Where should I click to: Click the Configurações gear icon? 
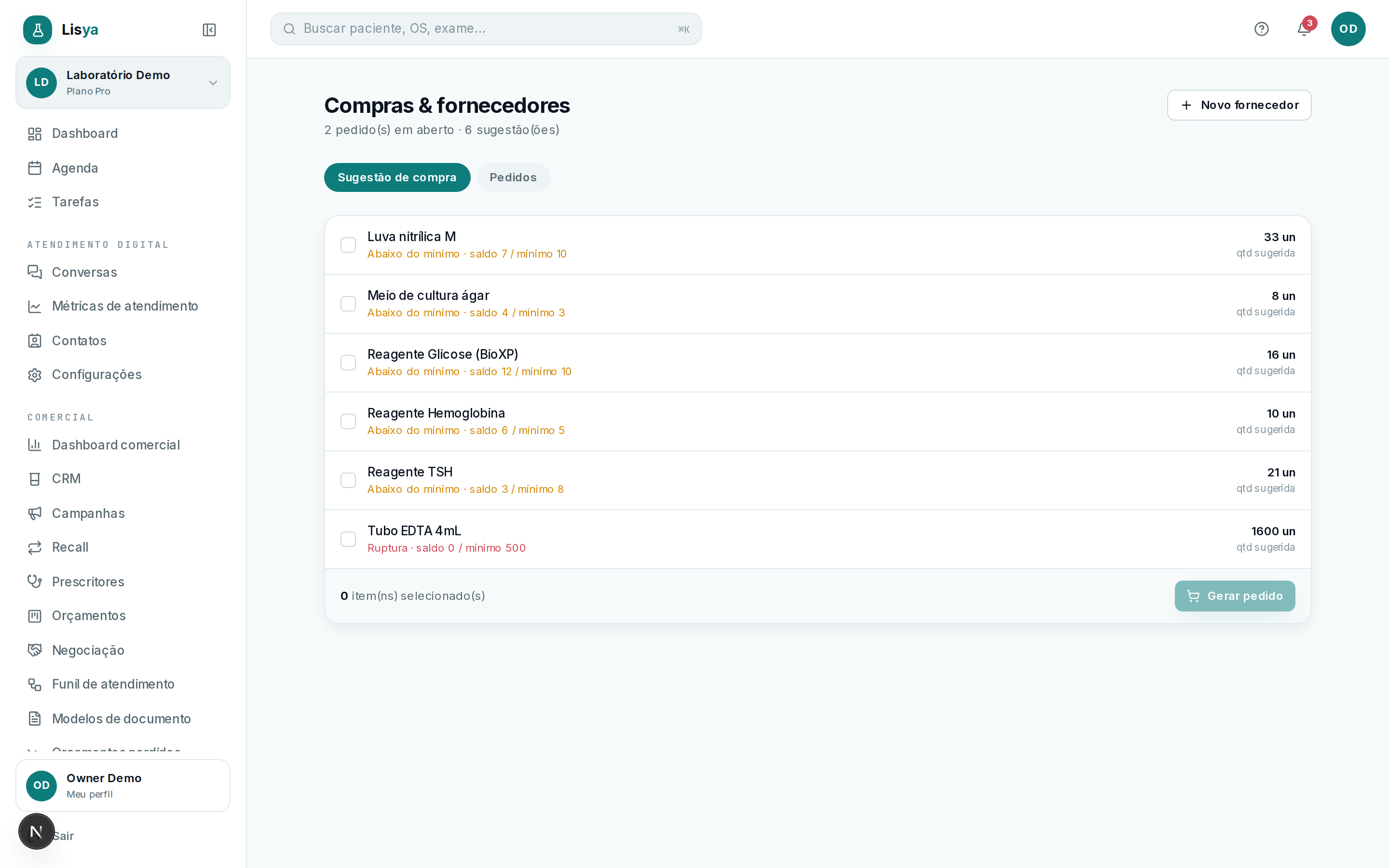pyautogui.click(x=34, y=375)
